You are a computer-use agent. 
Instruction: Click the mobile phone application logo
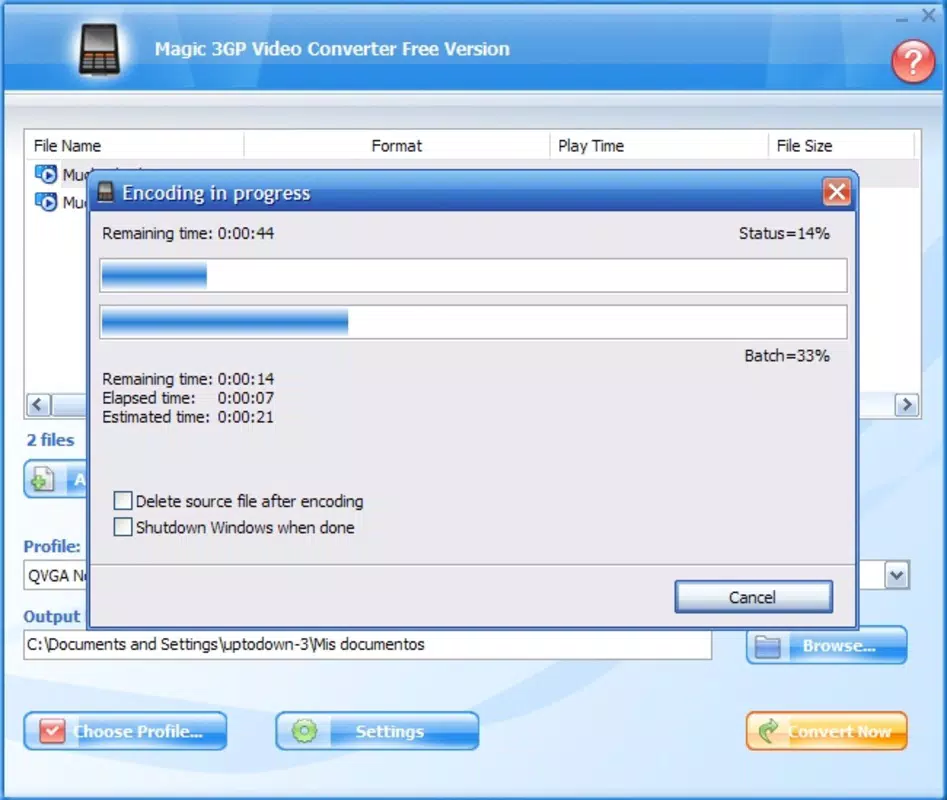pyautogui.click(x=99, y=50)
